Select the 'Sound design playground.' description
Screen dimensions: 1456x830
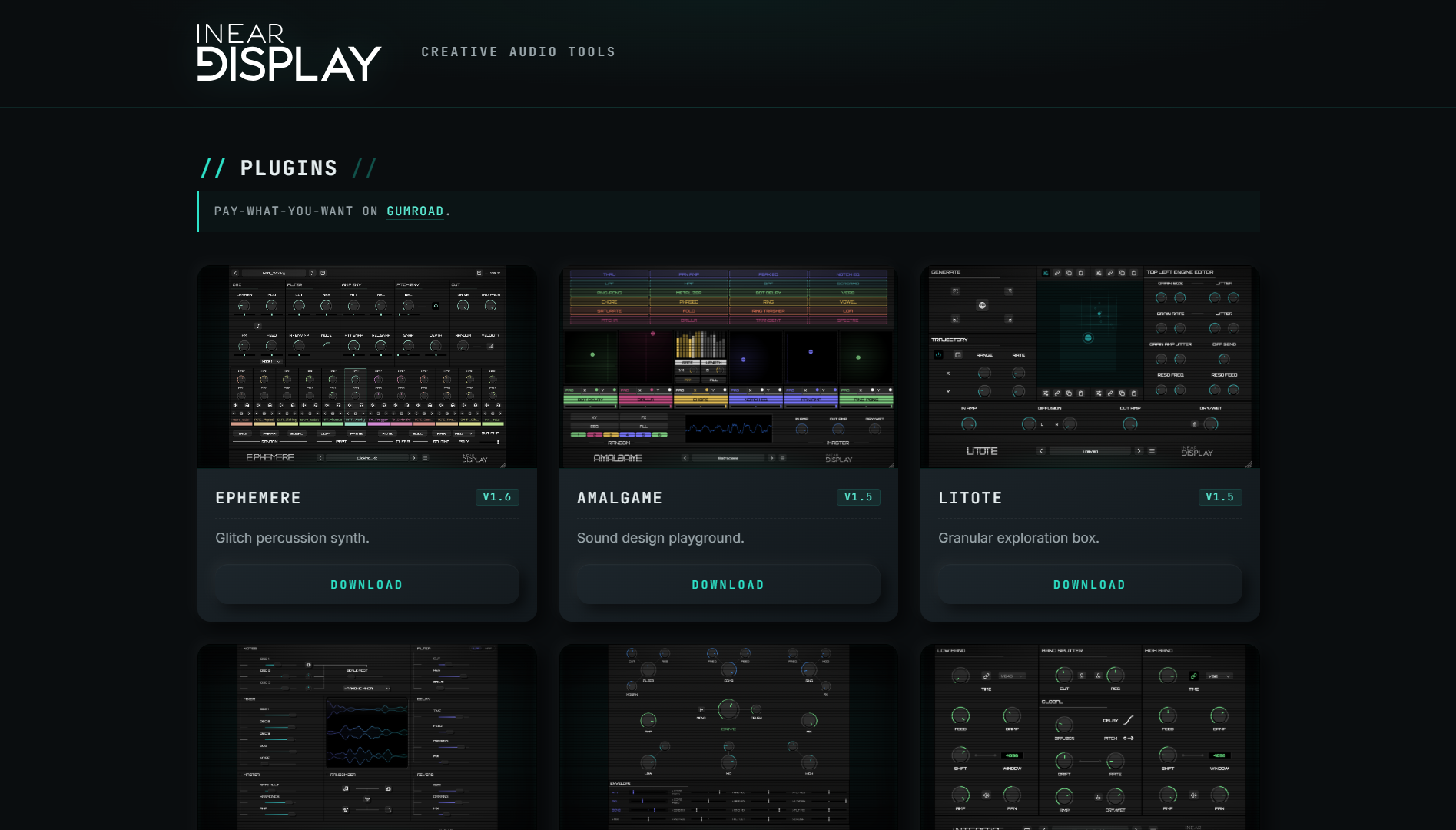pos(661,538)
